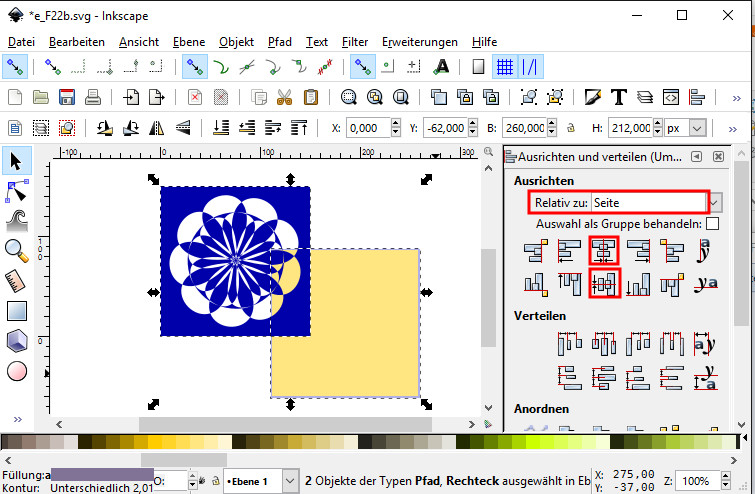This screenshot has width=755, height=494.
Task: Check 'Auswahl als Gruppe behandeln'
Action: click(x=712, y=224)
